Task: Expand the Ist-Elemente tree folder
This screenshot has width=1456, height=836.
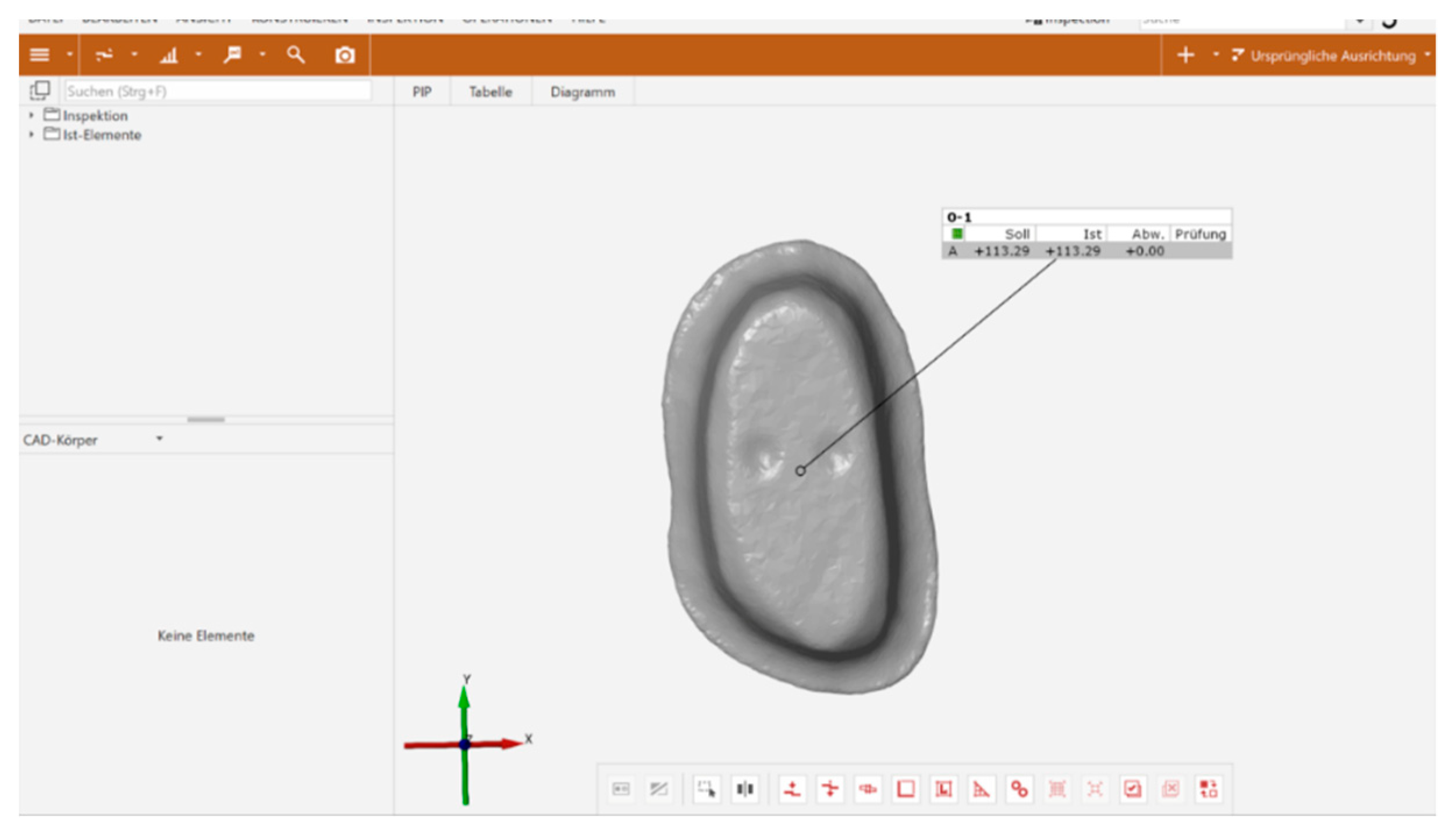Action: [x=31, y=134]
